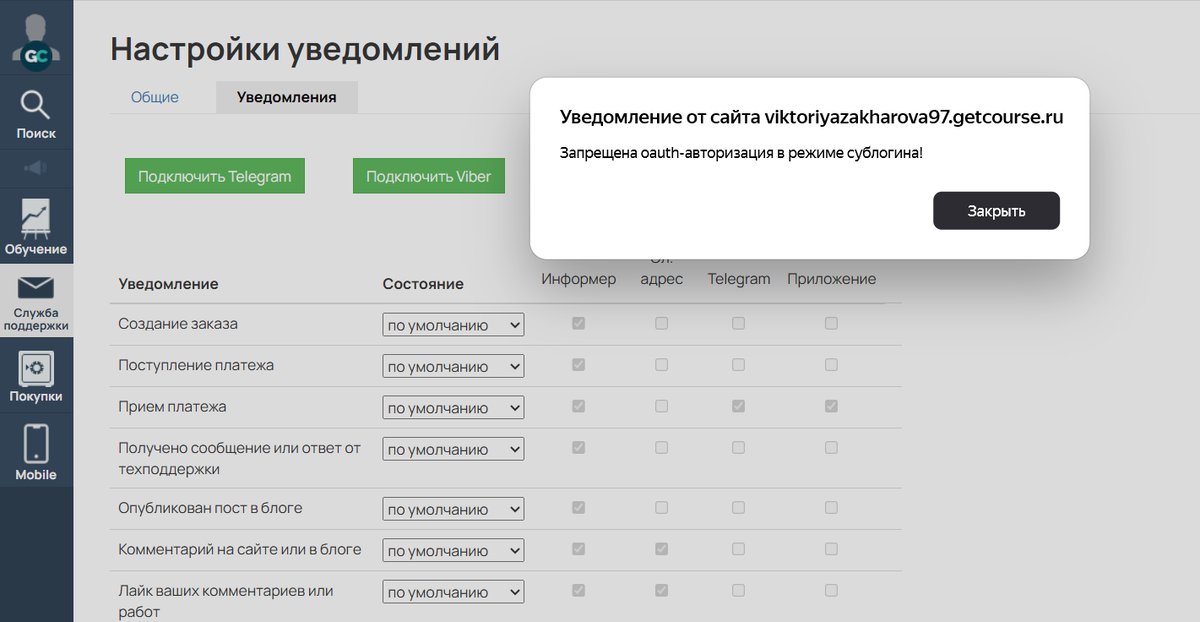
Task: Open state dropdown for Поступление платежа
Action: click(x=453, y=367)
